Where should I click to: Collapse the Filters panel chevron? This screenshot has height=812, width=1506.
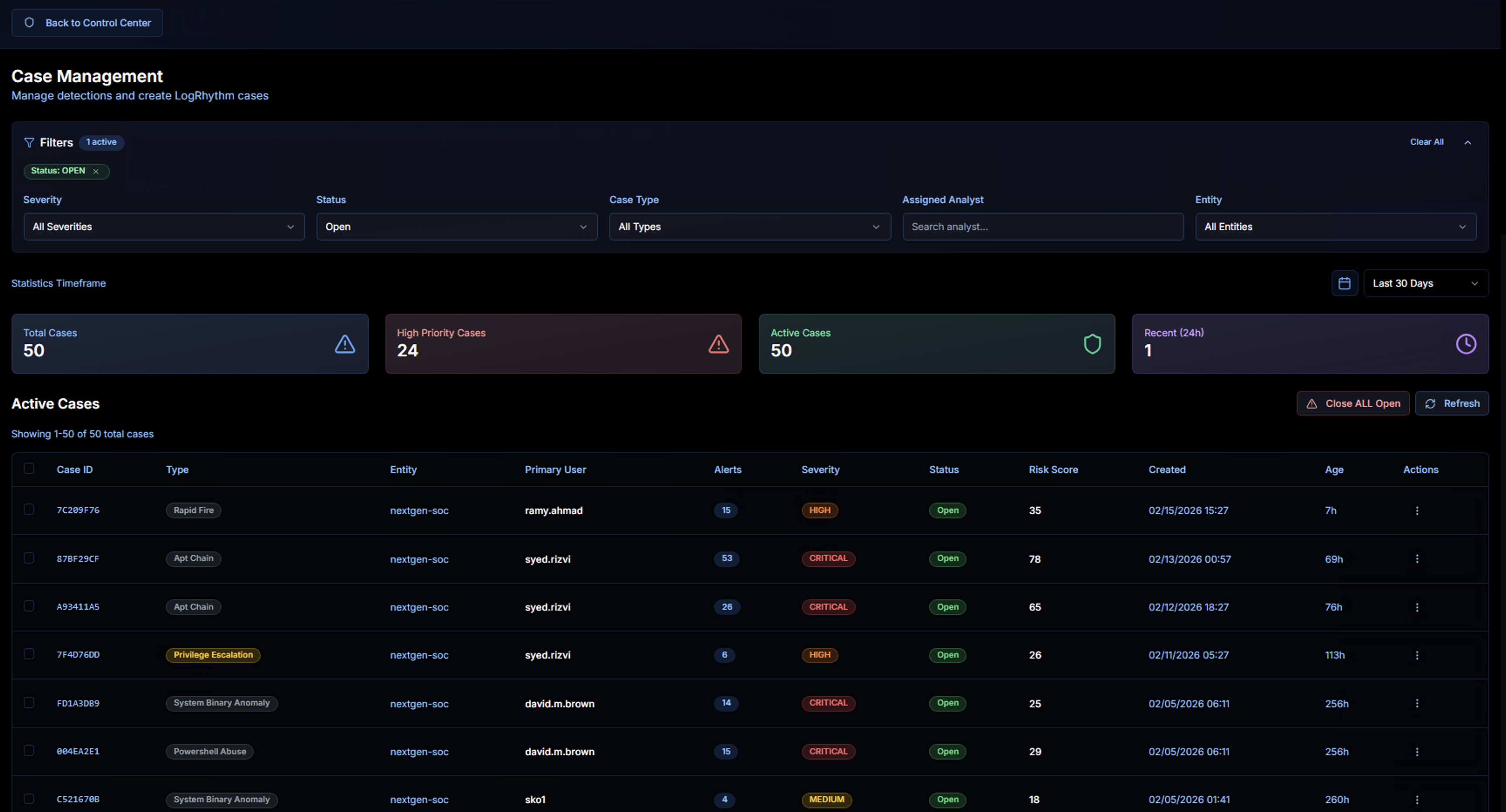[x=1467, y=142]
